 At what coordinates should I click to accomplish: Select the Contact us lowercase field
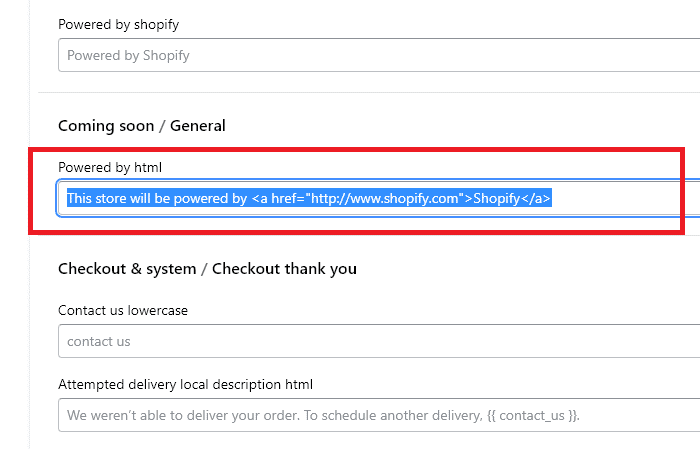(379, 341)
